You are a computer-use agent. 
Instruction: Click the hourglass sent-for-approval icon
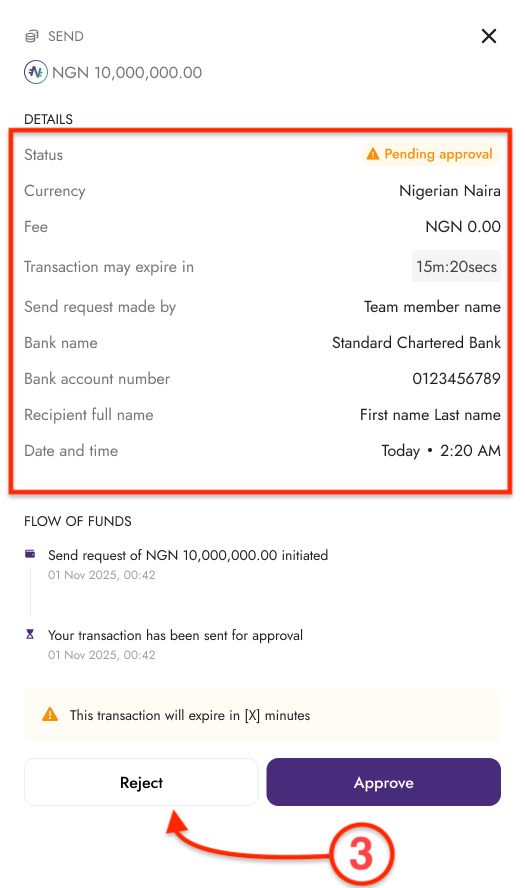[30, 634]
